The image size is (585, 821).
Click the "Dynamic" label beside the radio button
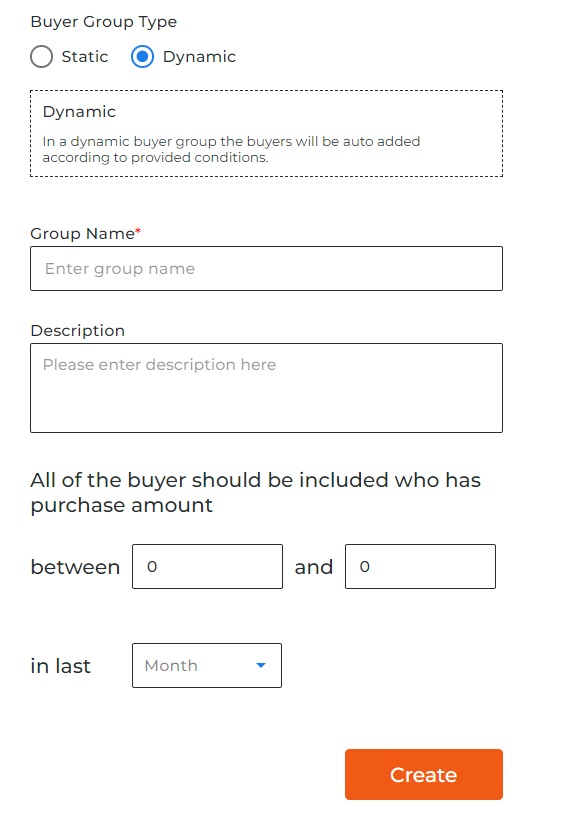click(199, 57)
